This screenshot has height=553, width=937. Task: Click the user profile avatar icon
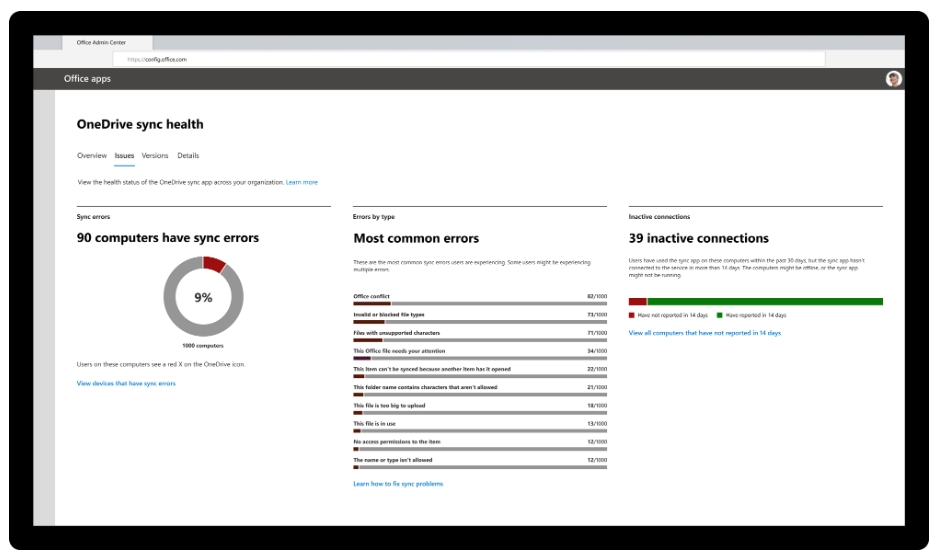(893, 79)
